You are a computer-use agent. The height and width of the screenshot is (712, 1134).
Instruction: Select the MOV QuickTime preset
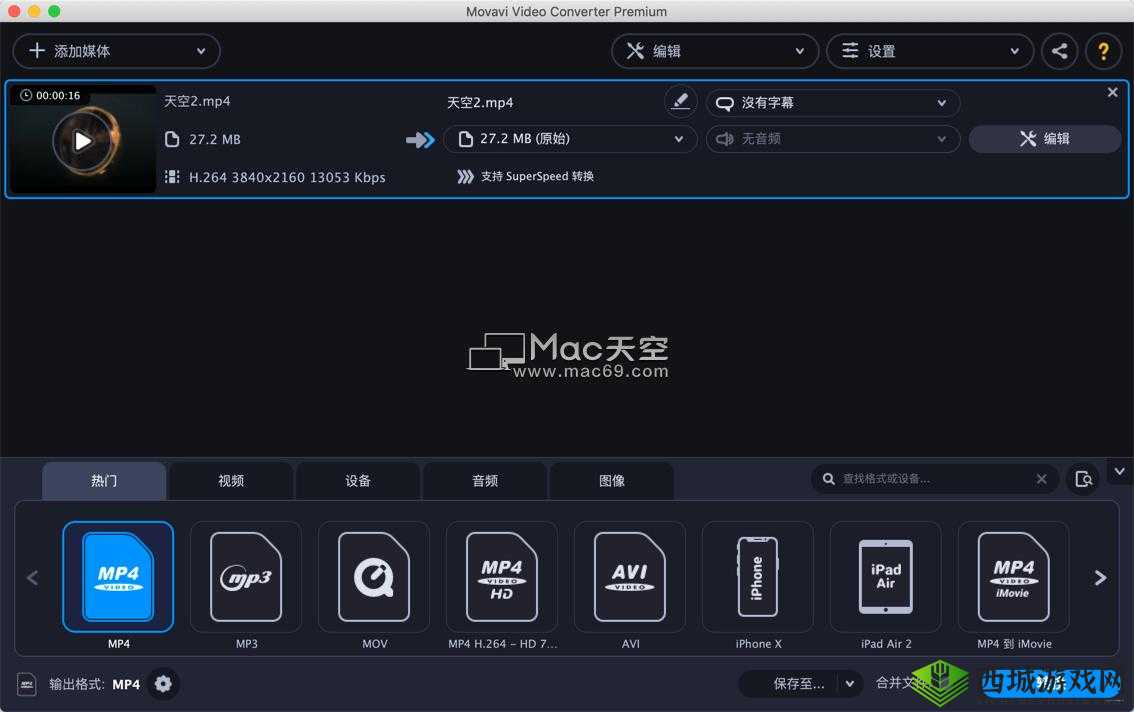coord(374,577)
